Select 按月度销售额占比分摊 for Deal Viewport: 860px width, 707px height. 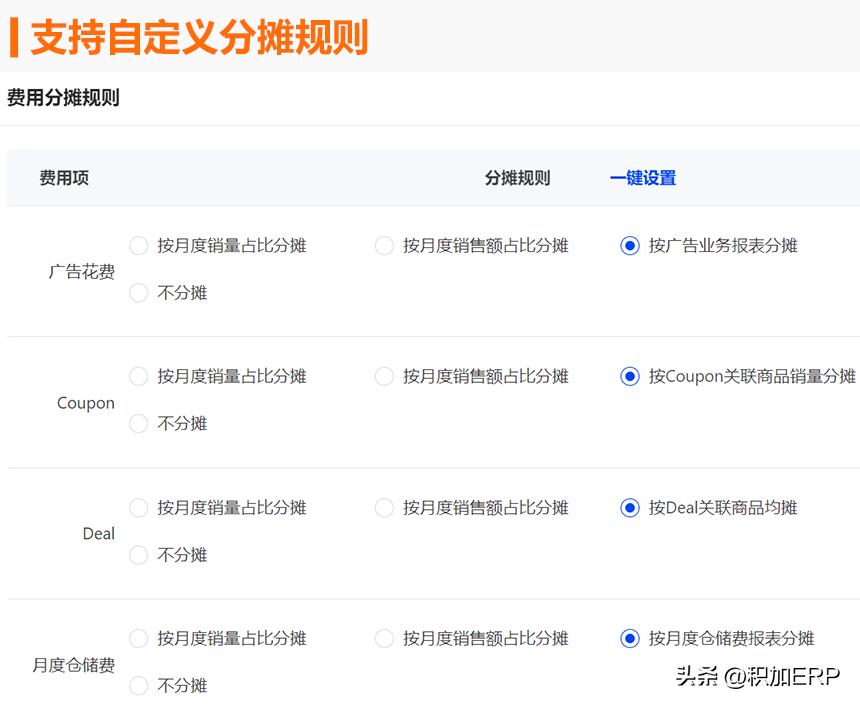click(x=384, y=507)
